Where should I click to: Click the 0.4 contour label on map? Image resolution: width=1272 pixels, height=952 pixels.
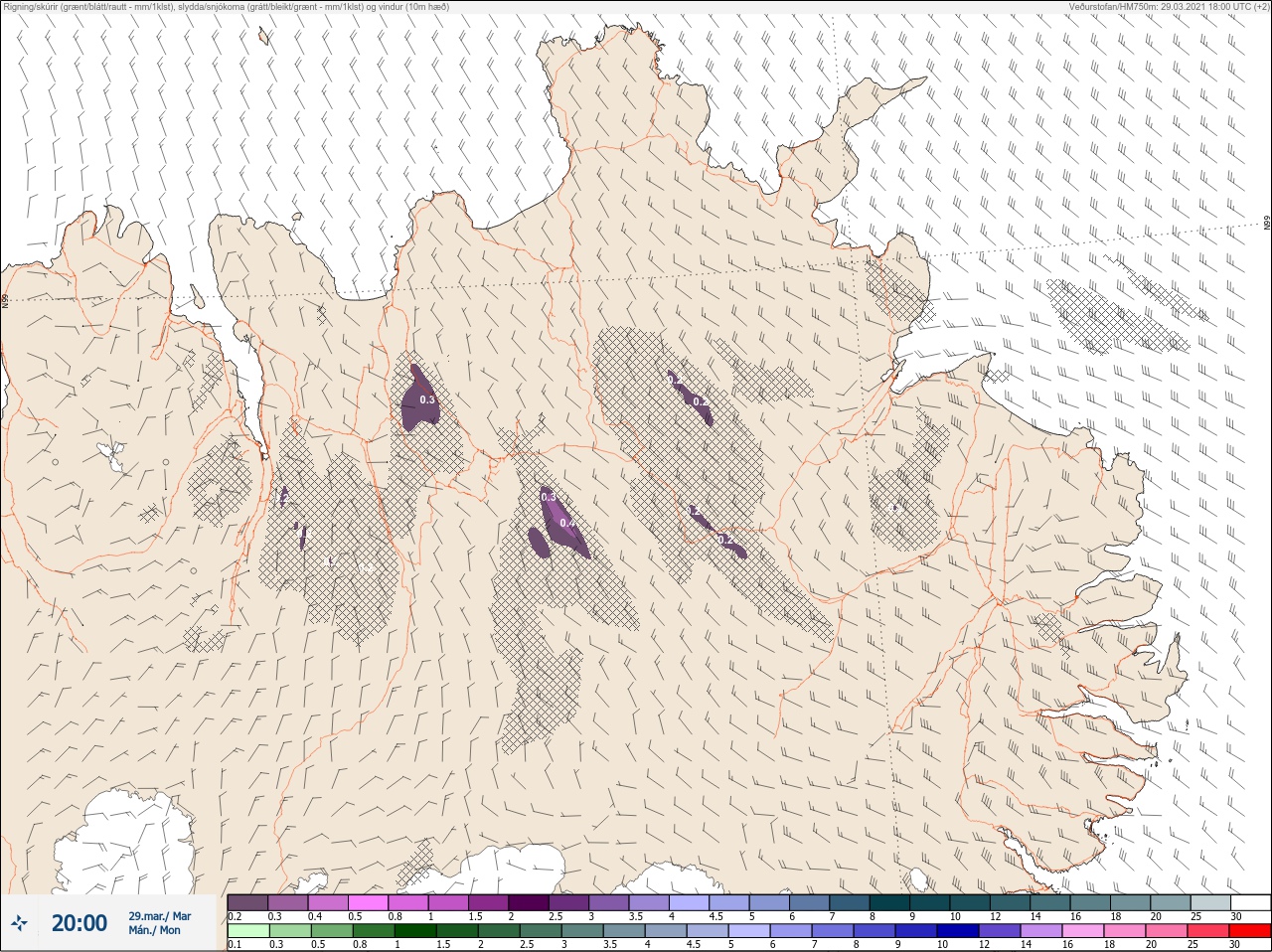pos(567,523)
